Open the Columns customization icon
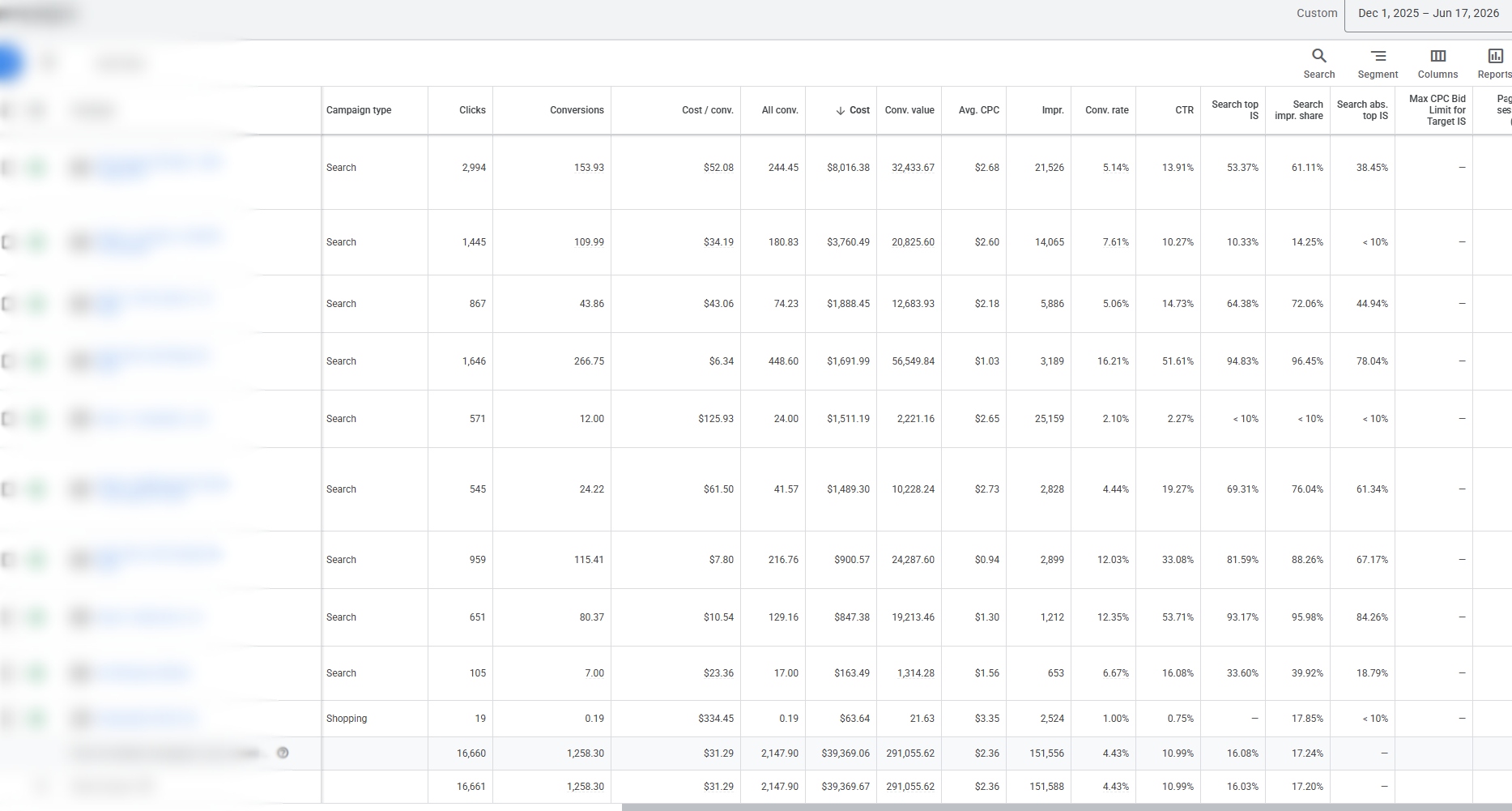Image resolution: width=1512 pixels, height=811 pixels. [x=1437, y=63]
